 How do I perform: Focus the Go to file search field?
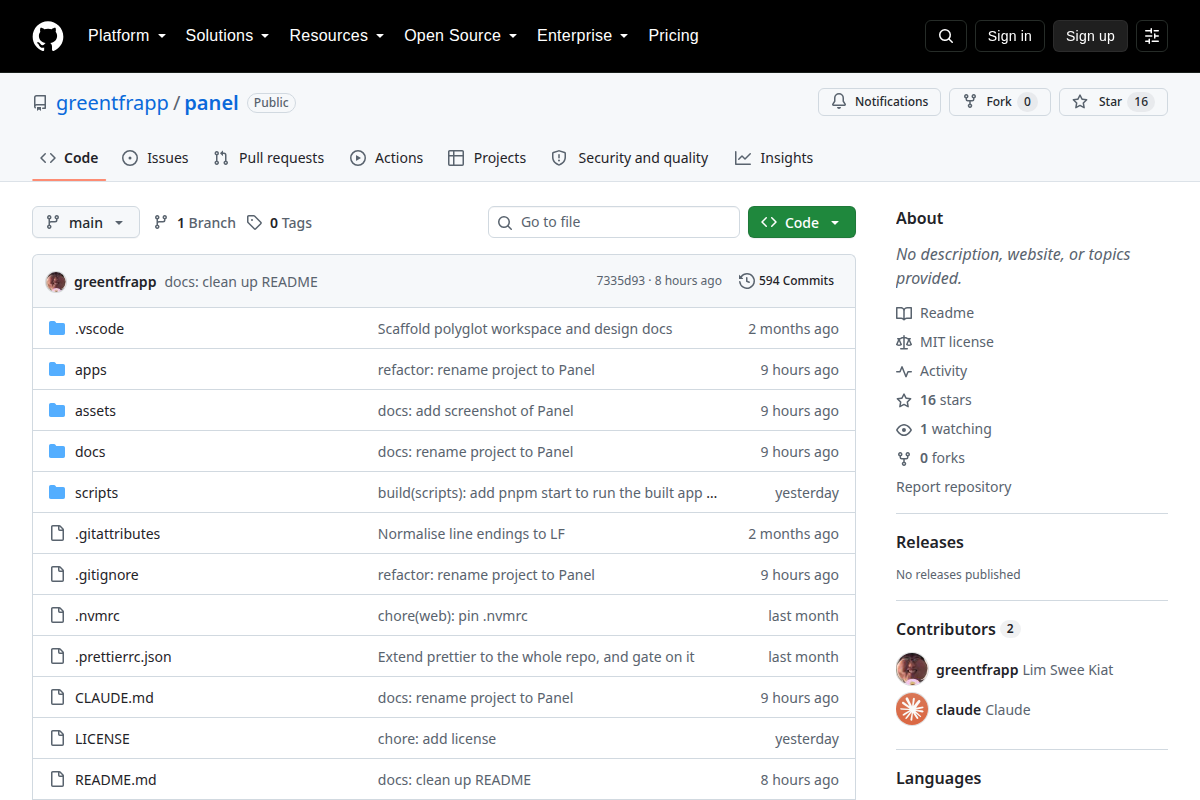614,222
